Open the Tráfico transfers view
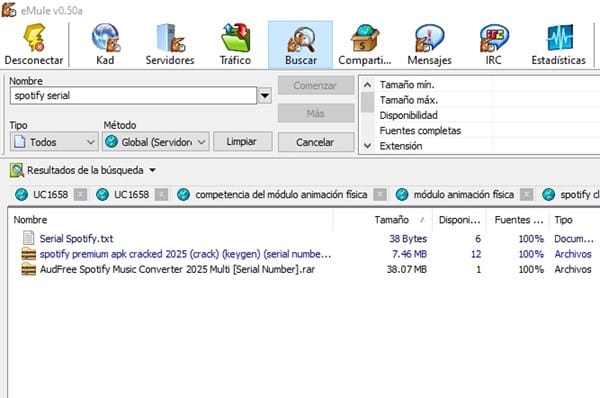 (x=235, y=44)
